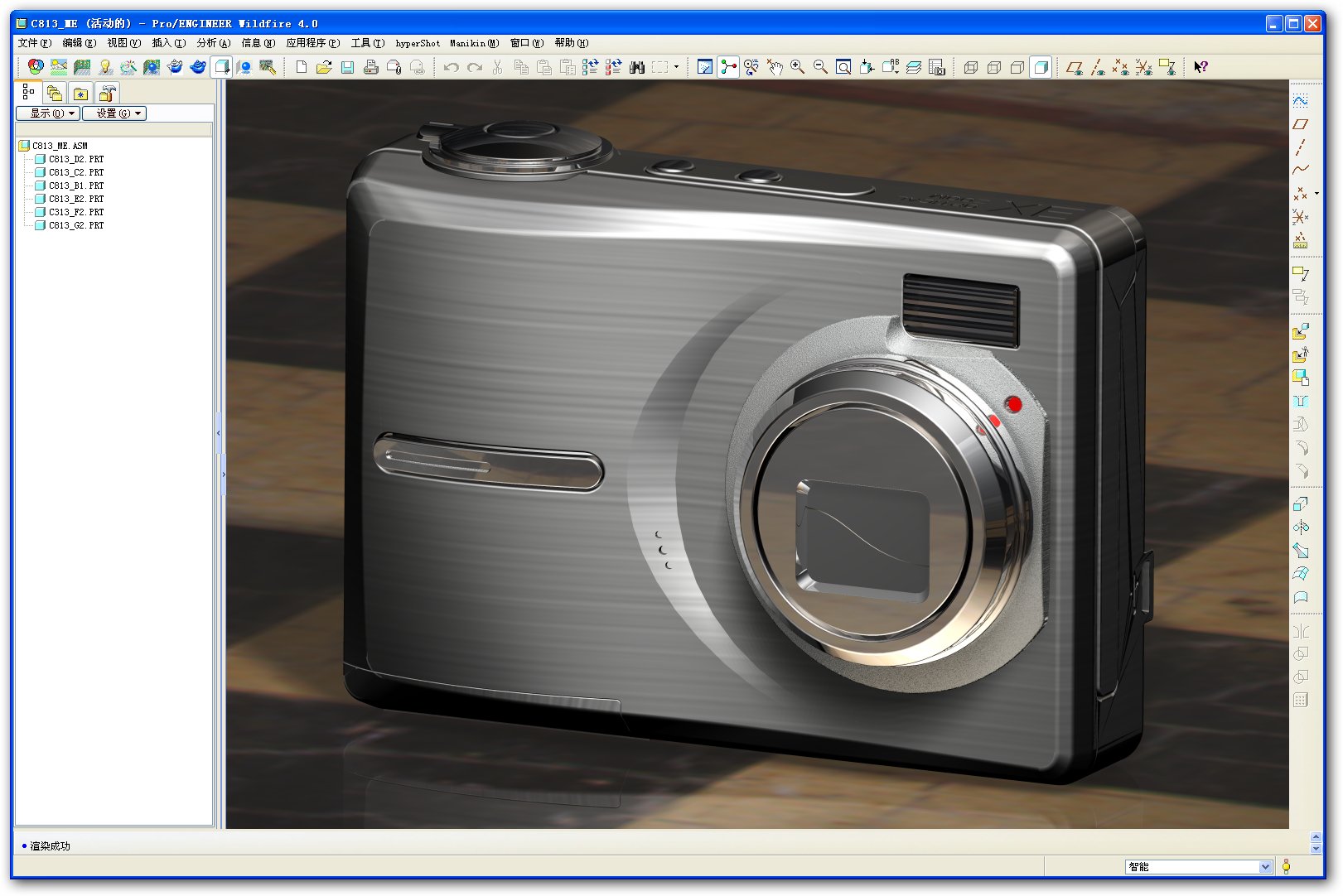Image resolution: width=1343 pixels, height=896 pixels.
Task: Click the color appearance editor icon
Action: click(36, 67)
